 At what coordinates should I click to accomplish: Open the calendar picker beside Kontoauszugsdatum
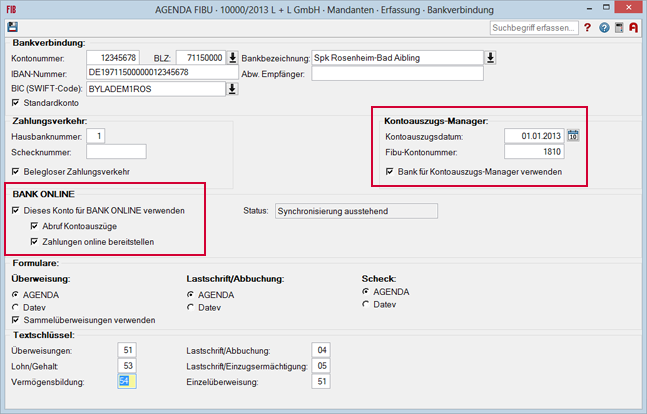(x=573, y=136)
